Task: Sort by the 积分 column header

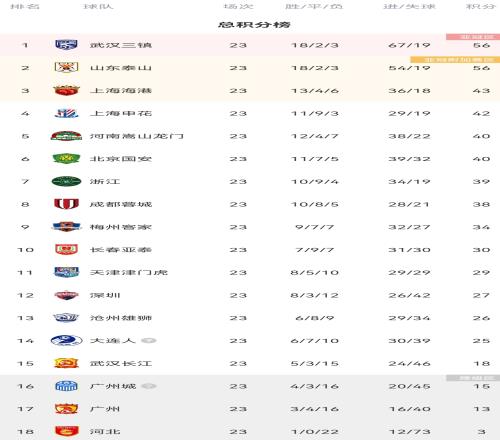Action: (x=480, y=6)
